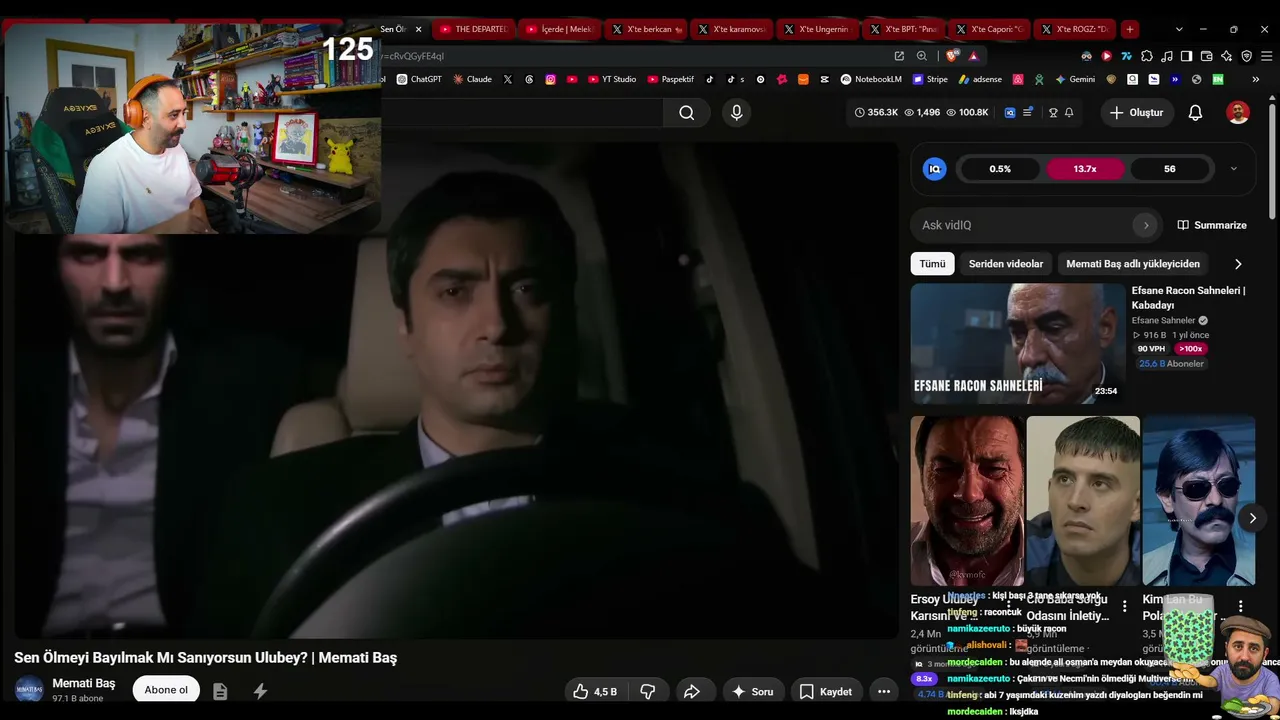Open YouTube notifications bell
This screenshot has height=720, width=1280.
[1195, 113]
